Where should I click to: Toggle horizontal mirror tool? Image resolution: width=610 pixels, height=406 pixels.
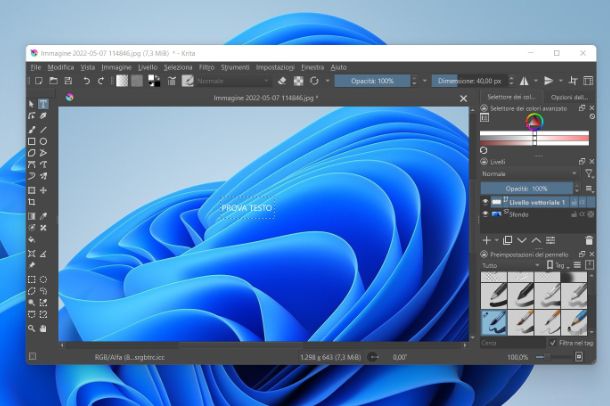[524, 80]
